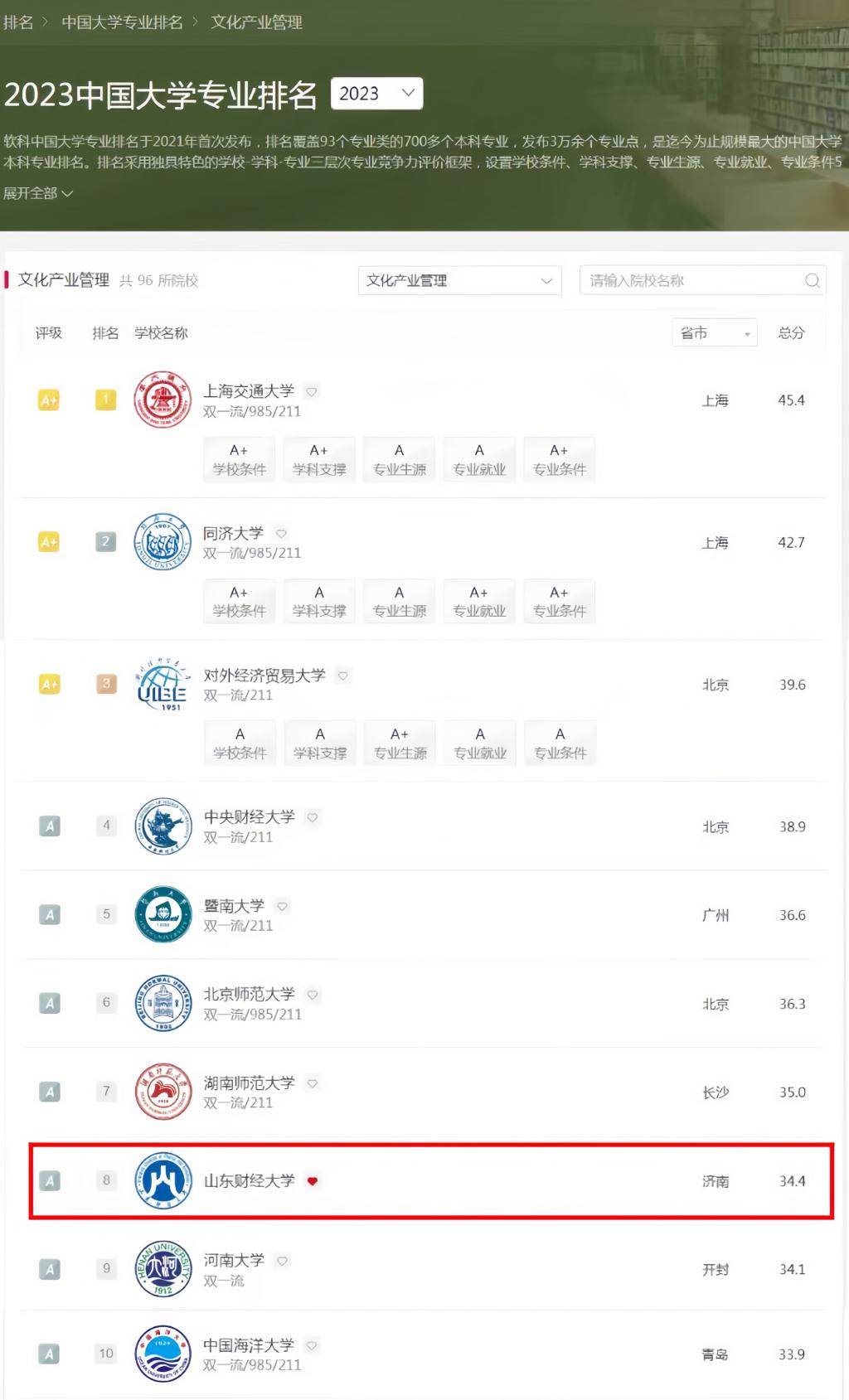Open 文化产业管理 major dropdown
Viewport: 849px width, 1400px height.
[x=459, y=281]
